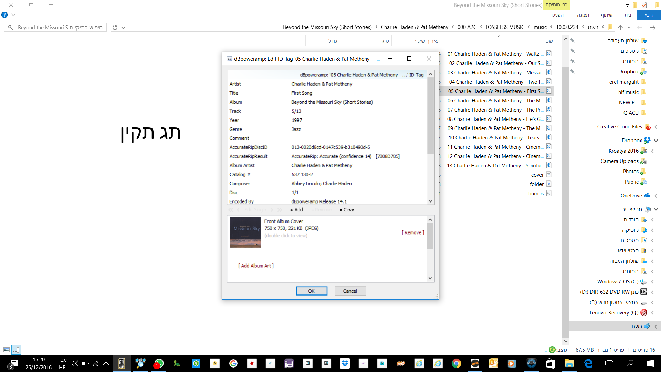Click the highlighted view-mode button in status bar

(x=16, y=350)
